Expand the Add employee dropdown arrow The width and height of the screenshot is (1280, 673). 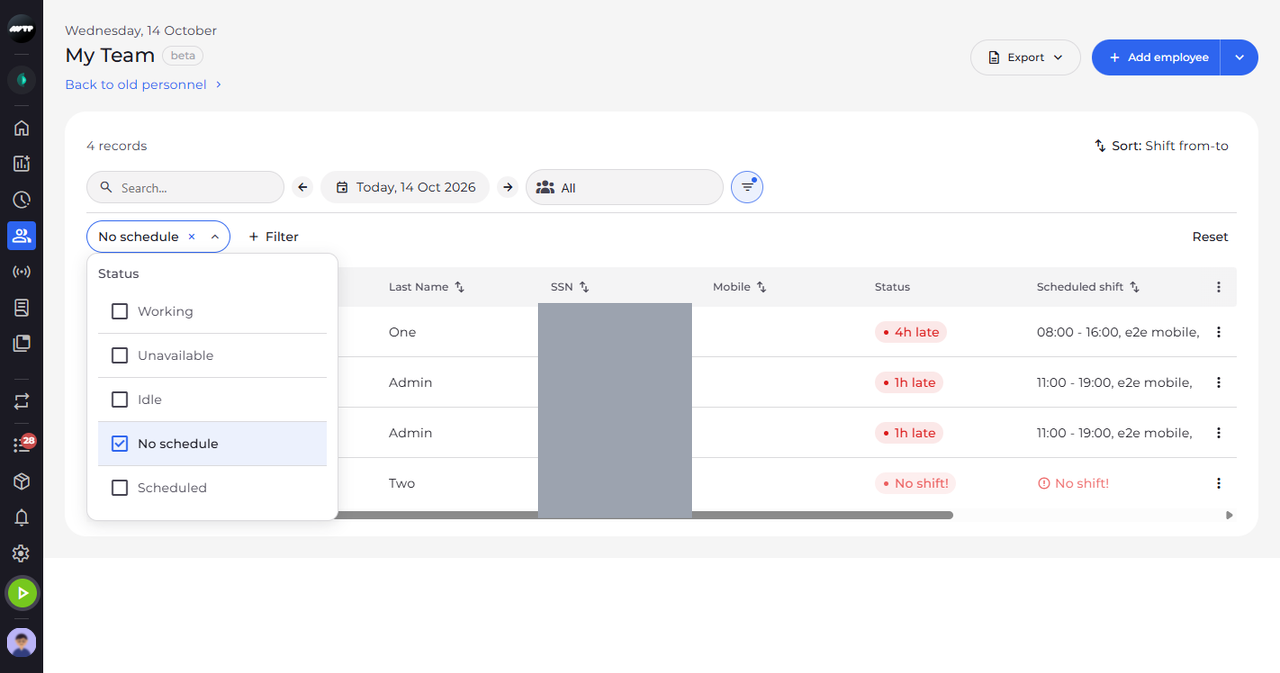coord(1239,57)
